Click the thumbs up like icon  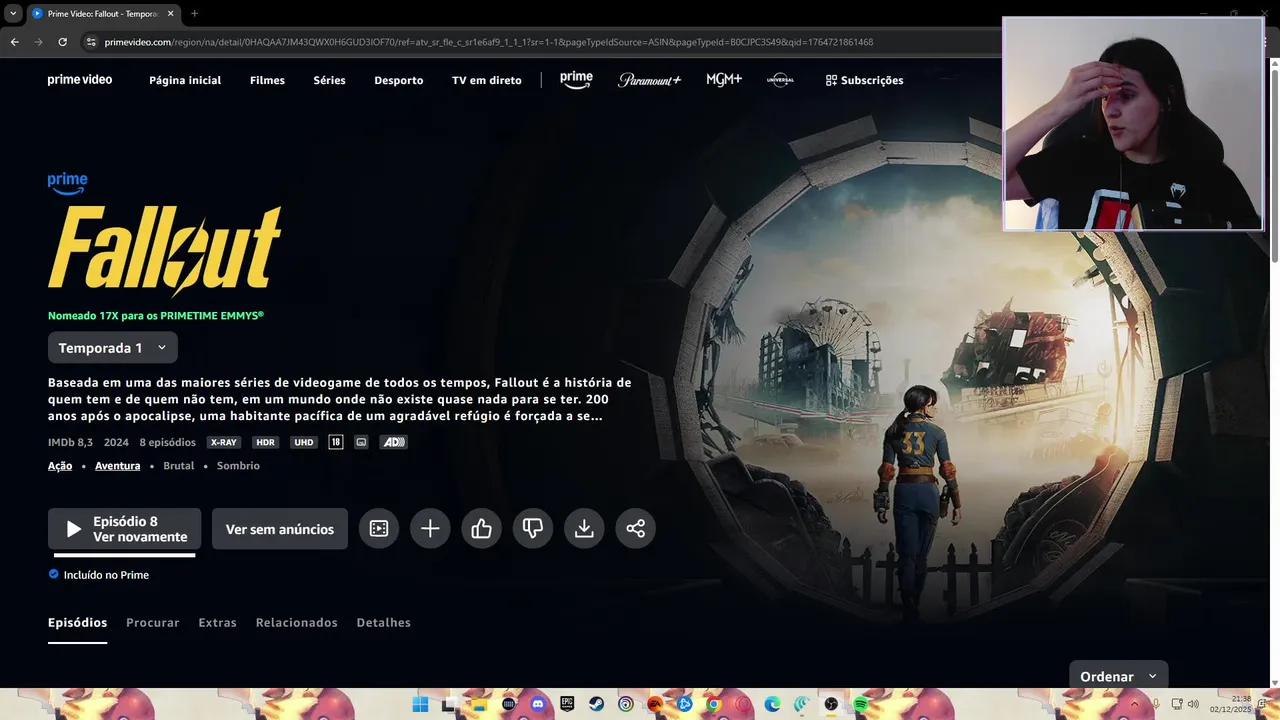pyautogui.click(x=482, y=529)
